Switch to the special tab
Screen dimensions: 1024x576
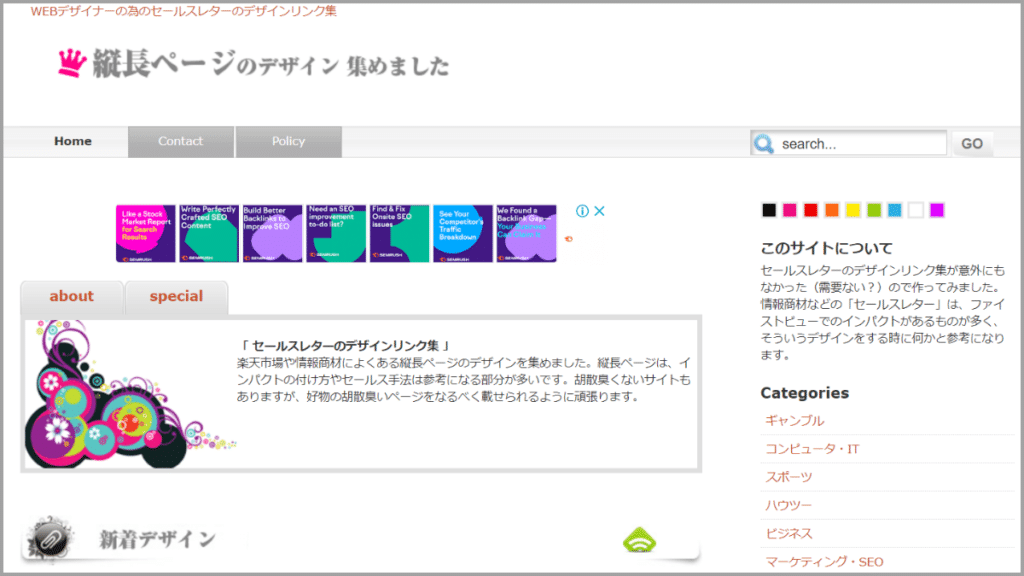(176, 296)
